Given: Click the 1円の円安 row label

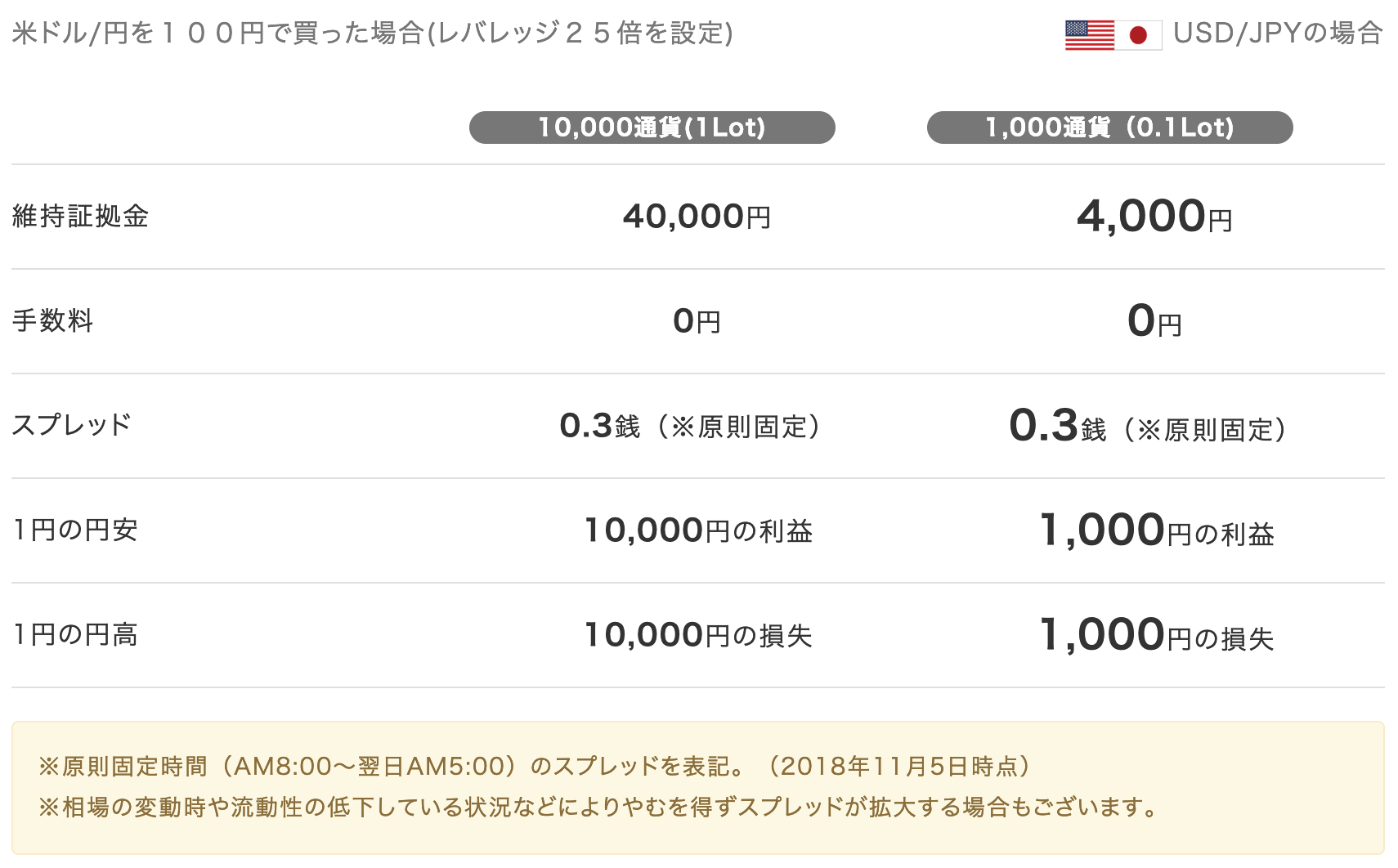Looking at the screenshot, I should pyautogui.click(x=75, y=530).
